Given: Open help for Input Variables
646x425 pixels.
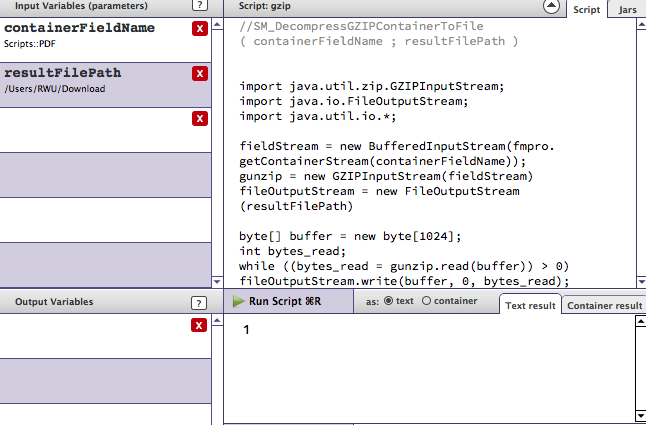Looking at the screenshot, I should coord(200,5).
